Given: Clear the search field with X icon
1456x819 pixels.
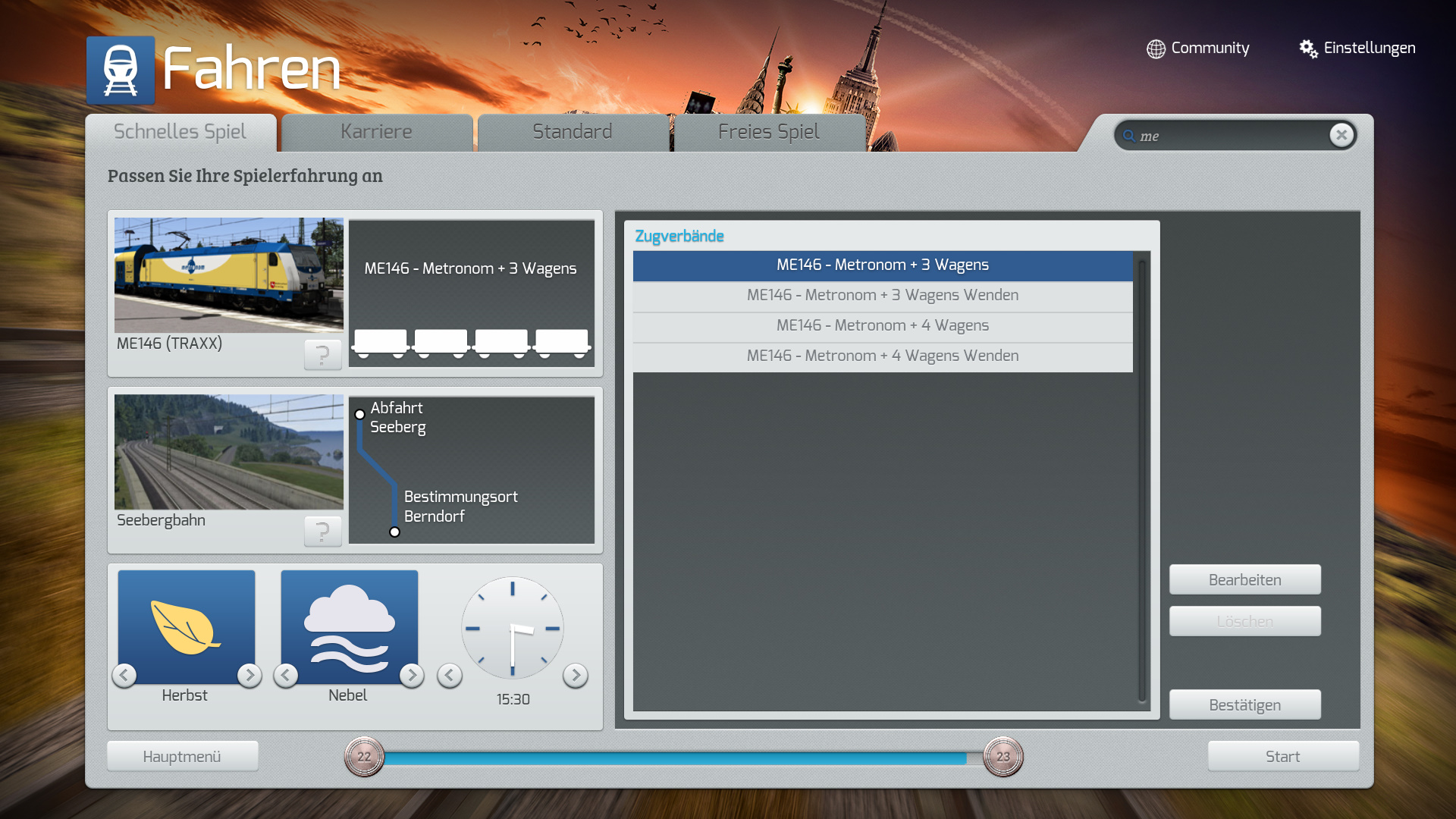Looking at the screenshot, I should [1341, 135].
